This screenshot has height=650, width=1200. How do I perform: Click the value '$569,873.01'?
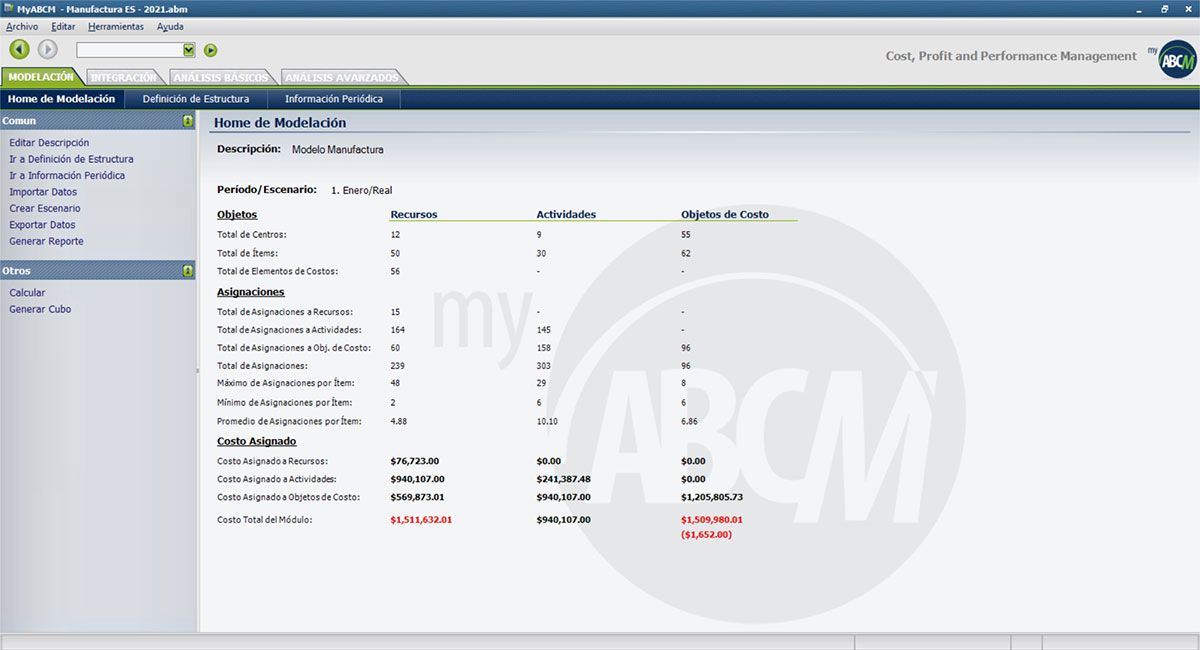417,497
